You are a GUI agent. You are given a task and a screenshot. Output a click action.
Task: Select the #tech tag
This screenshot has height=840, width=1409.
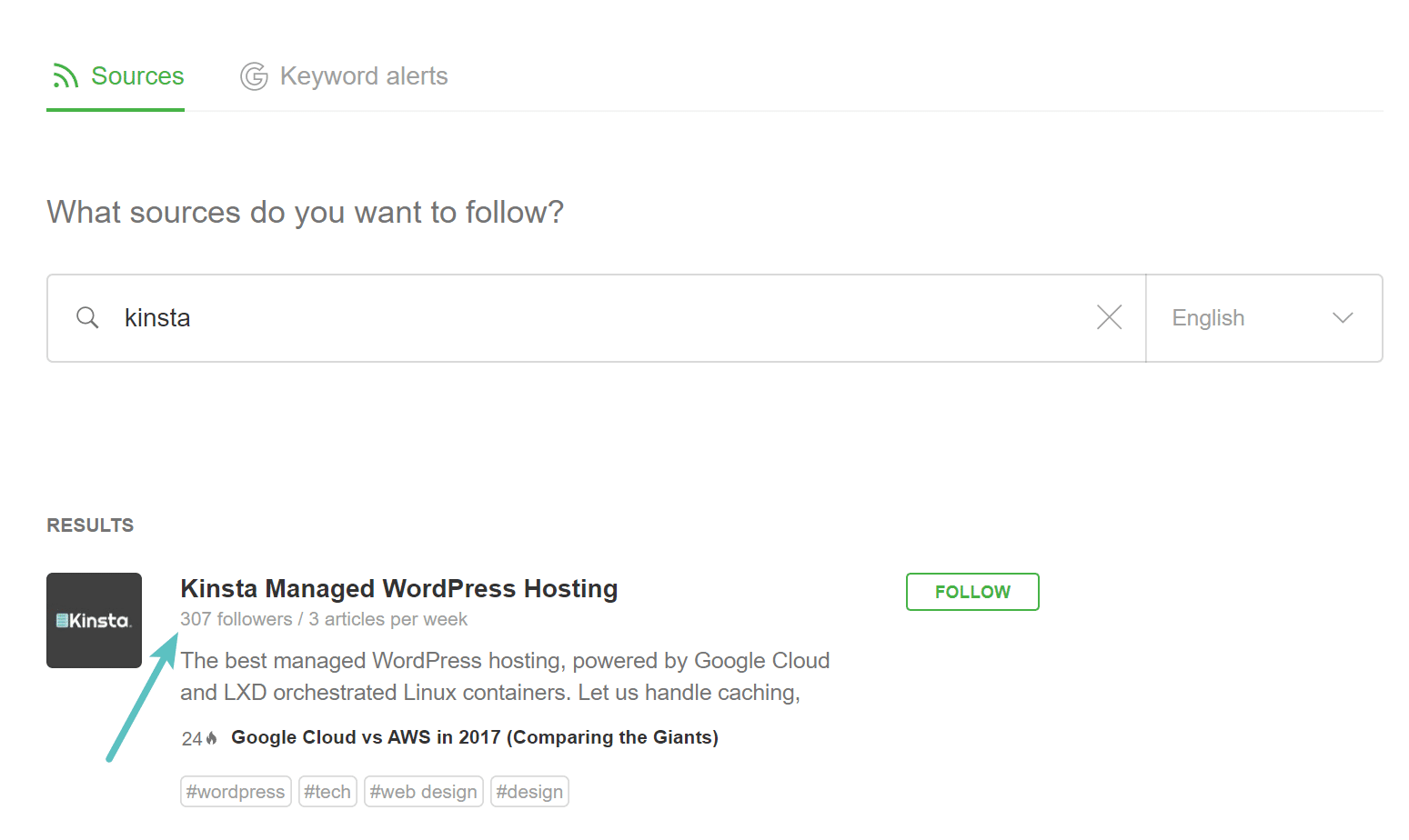[327, 792]
